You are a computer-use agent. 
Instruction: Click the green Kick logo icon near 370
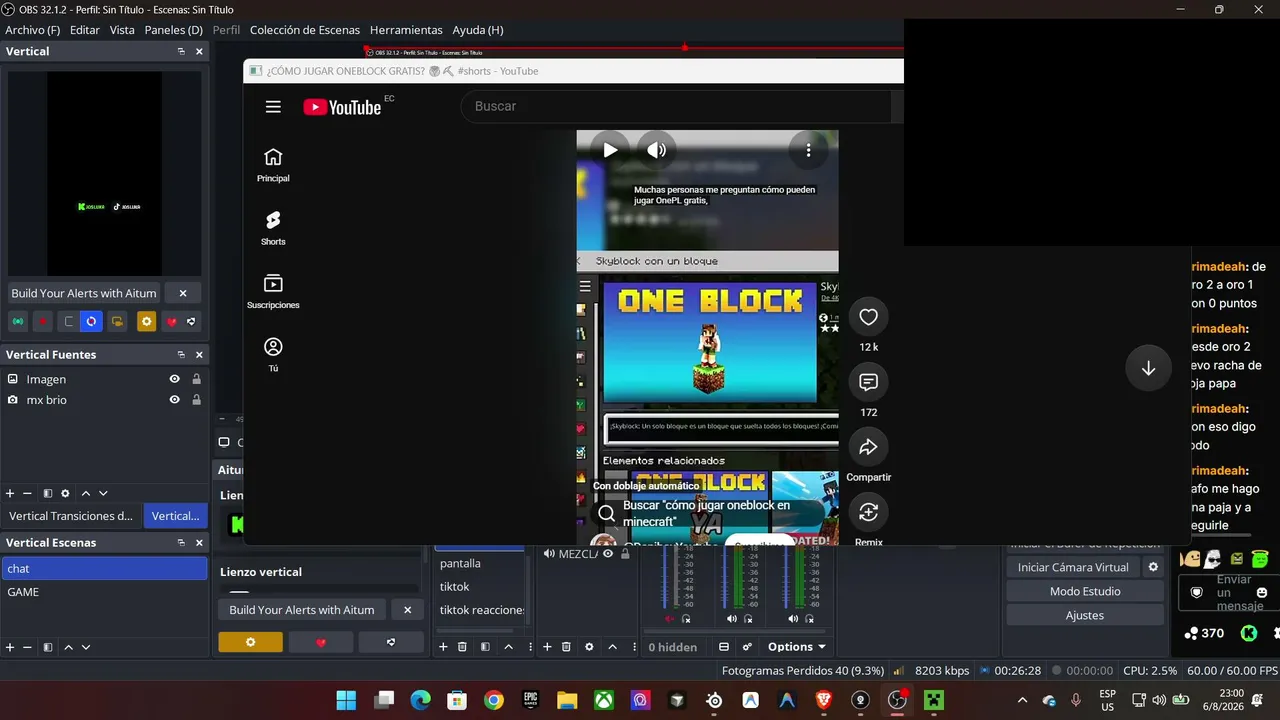1249,633
